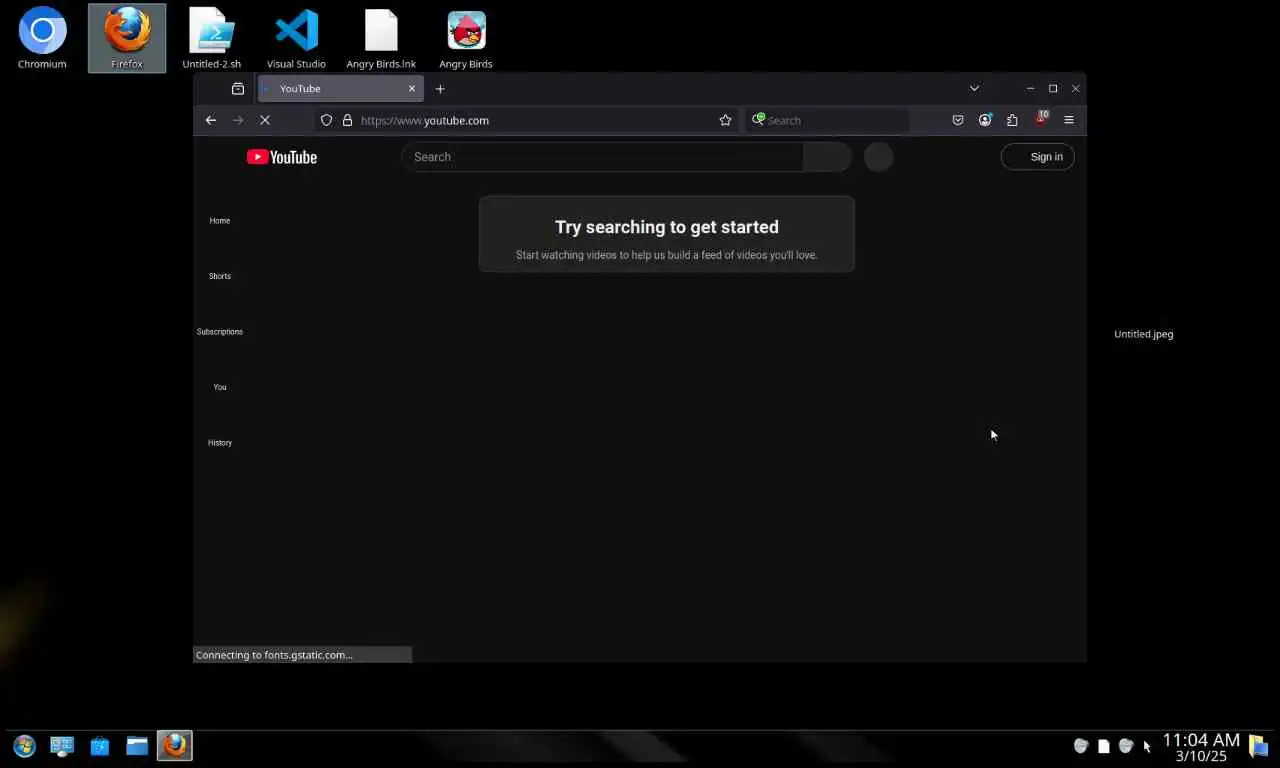Open Subscriptions in YouTube sidebar

220,332
